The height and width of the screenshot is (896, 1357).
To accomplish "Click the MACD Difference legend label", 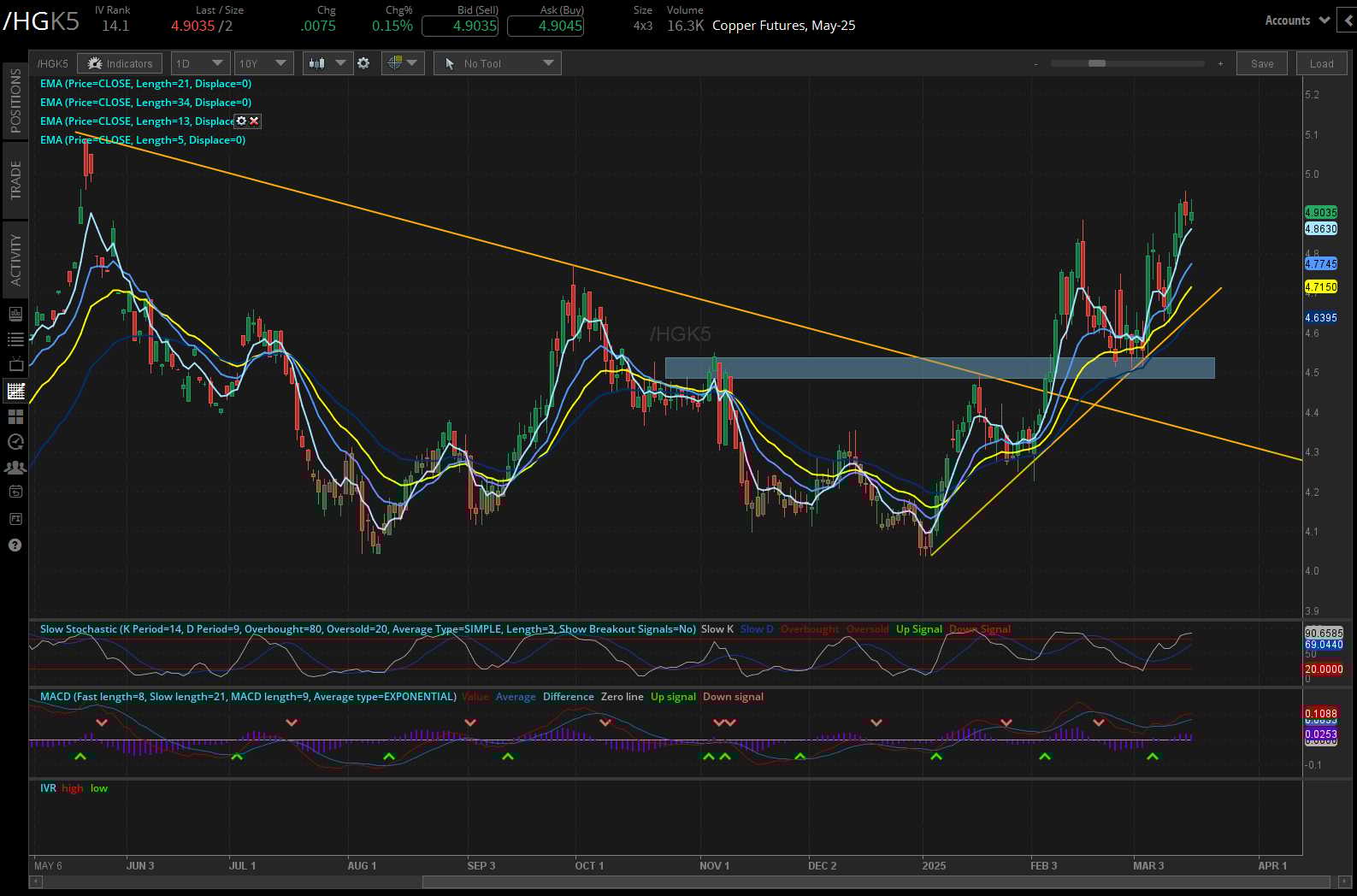I will [x=569, y=697].
